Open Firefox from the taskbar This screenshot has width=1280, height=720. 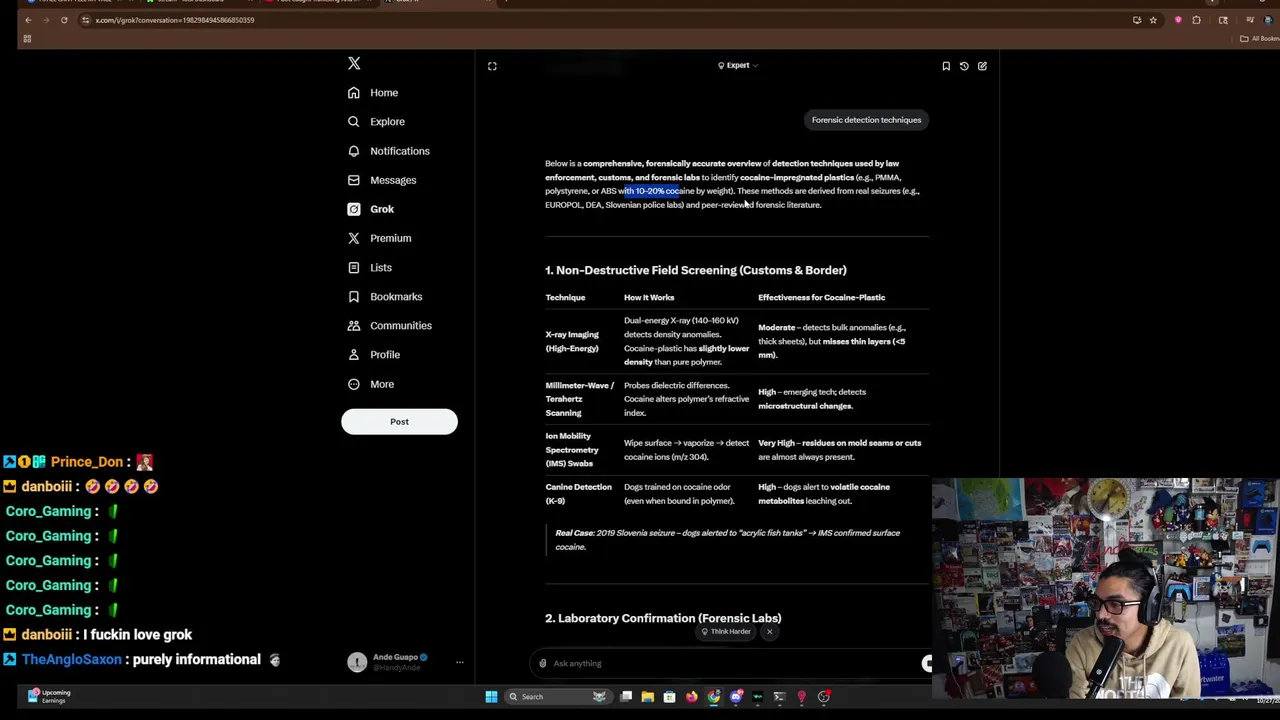[691, 697]
